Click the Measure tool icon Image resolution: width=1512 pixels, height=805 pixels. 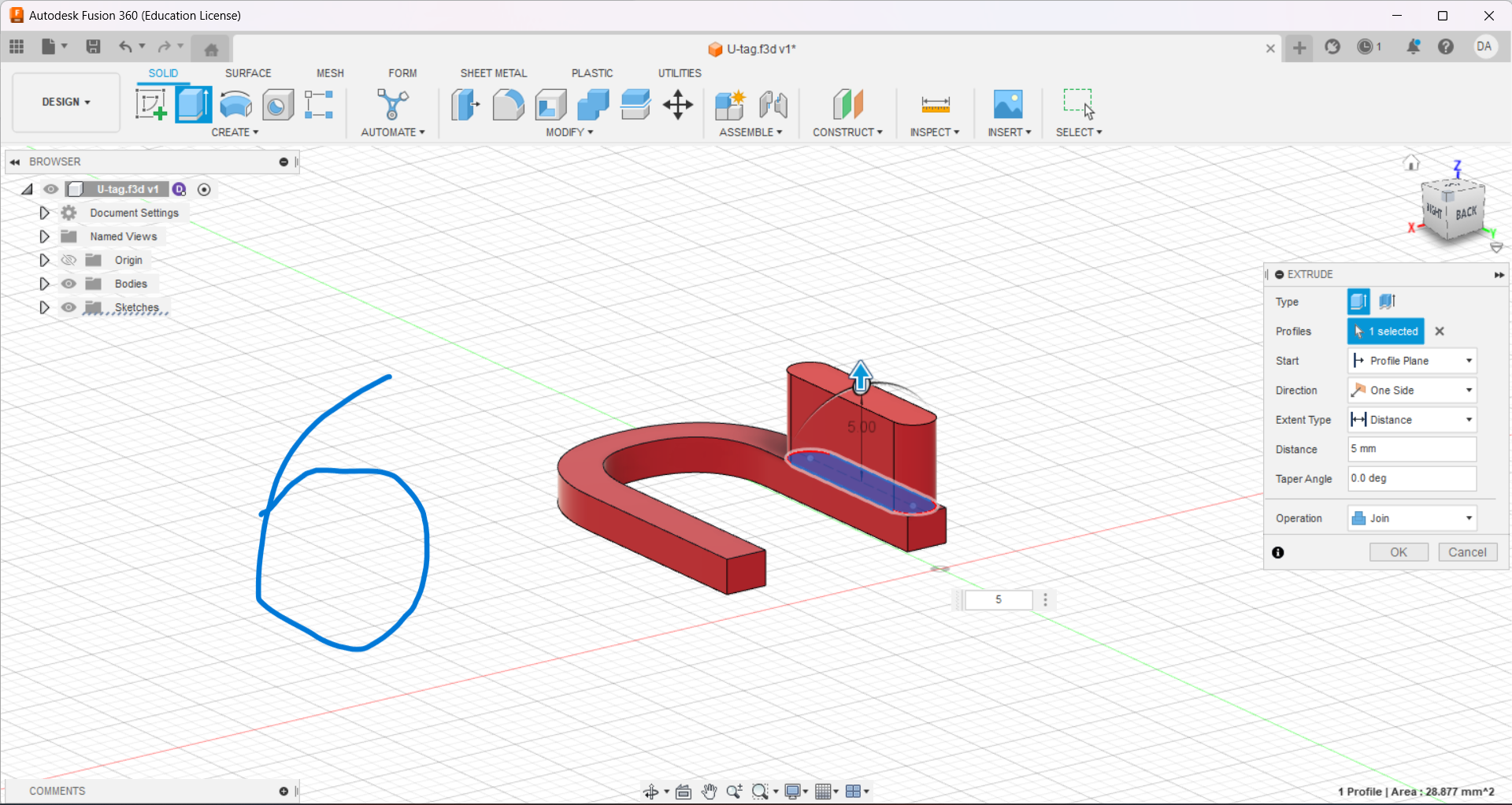935,105
